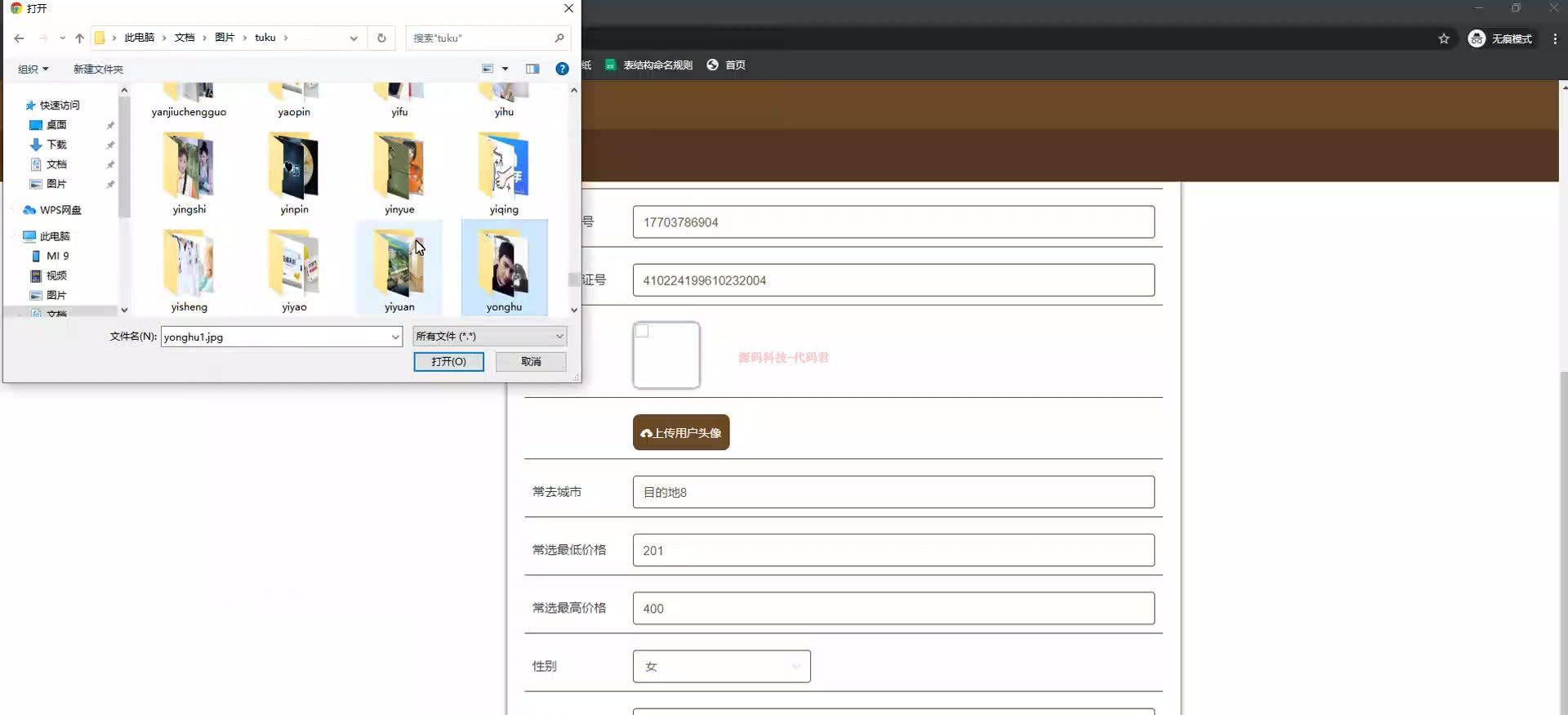Expand the file name history dropdown
This screenshot has width=1568, height=715.
point(395,337)
